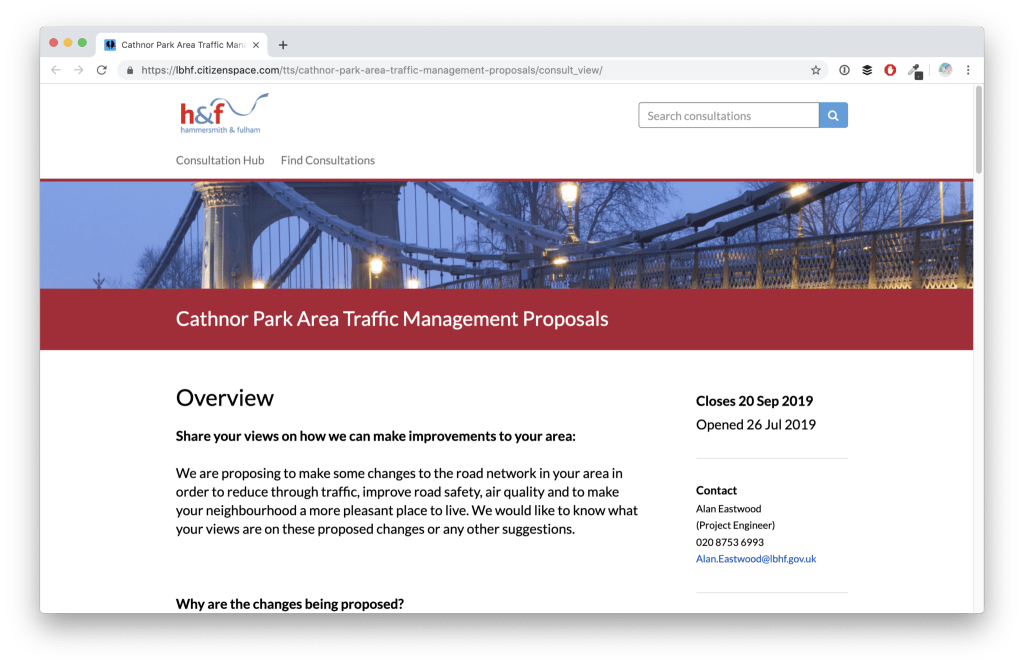Click the blue search magnifier button

click(x=833, y=116)
